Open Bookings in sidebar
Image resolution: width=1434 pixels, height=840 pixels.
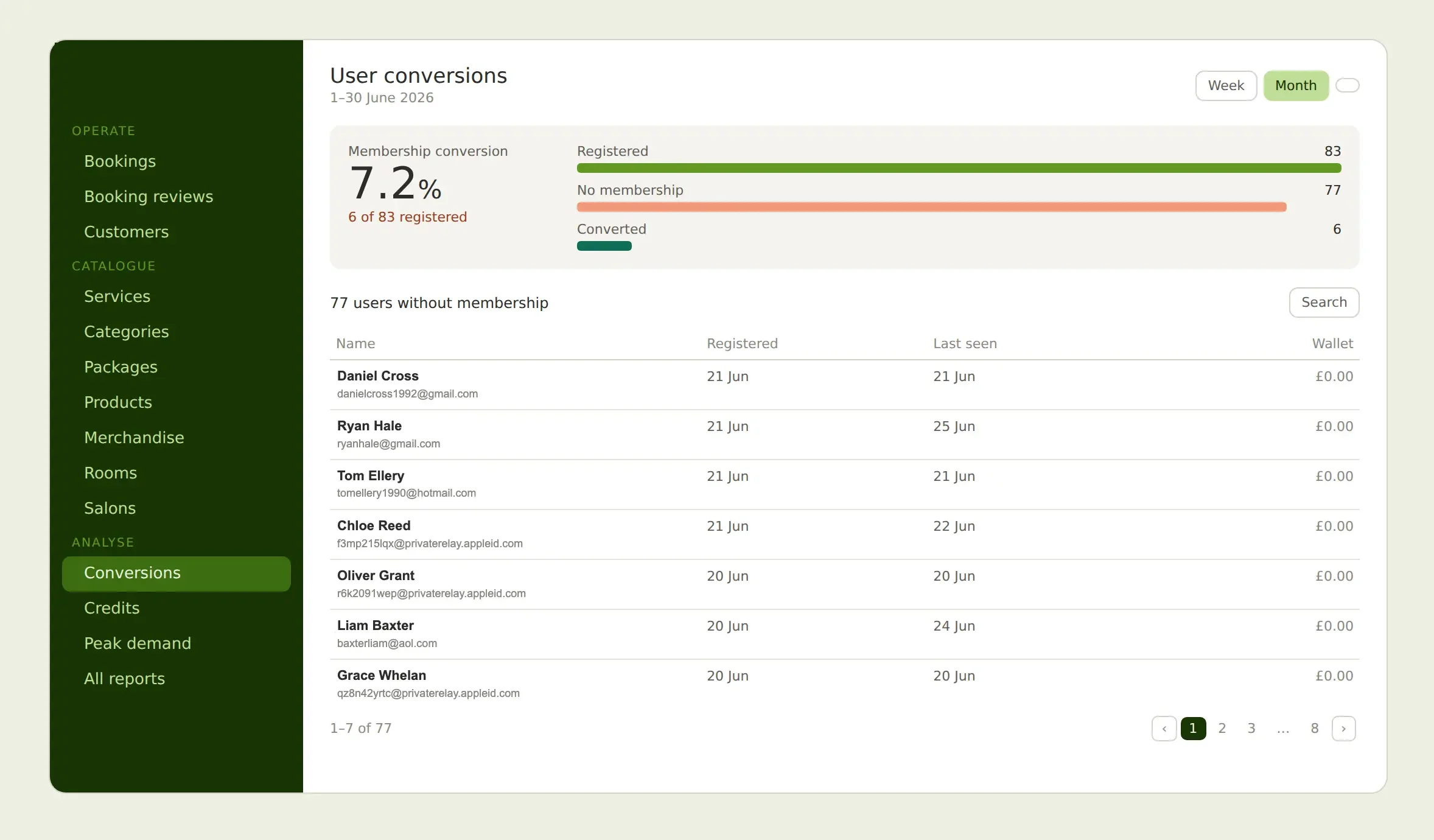tap(177, 161)
